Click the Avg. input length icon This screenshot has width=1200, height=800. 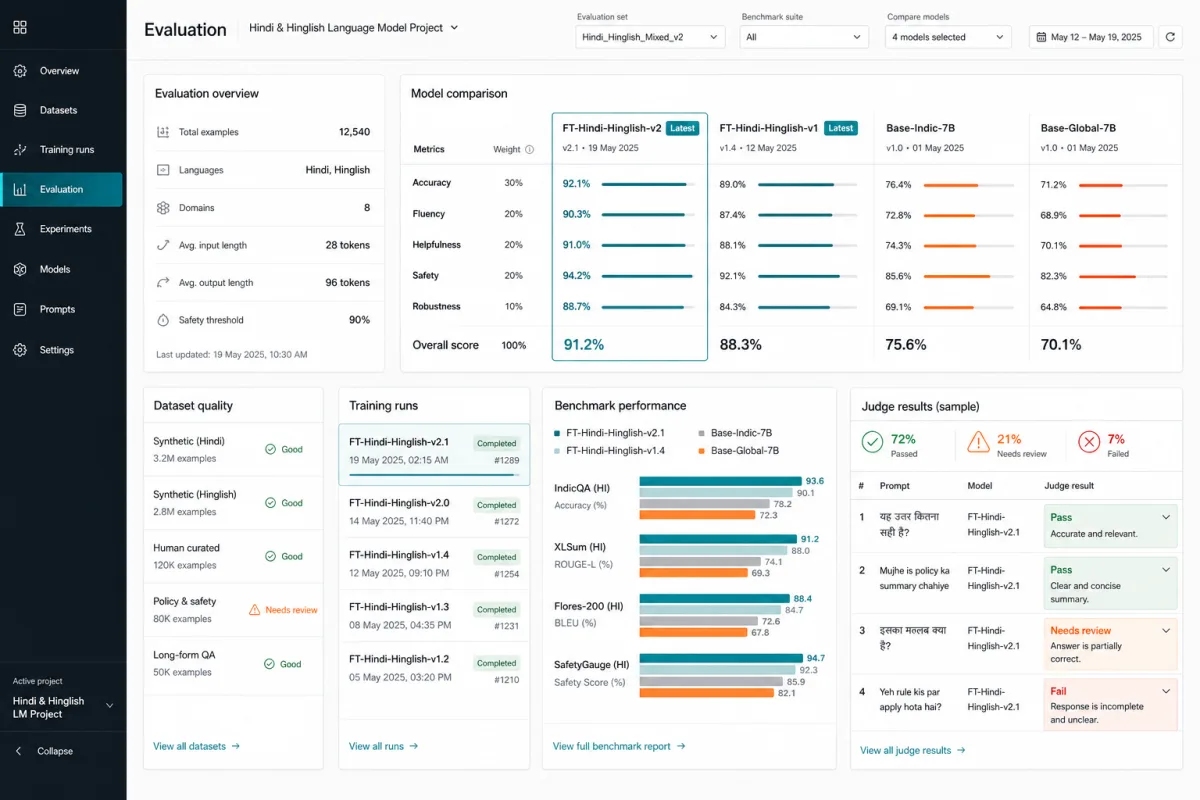pyautogui.click(x=163, y=245)
